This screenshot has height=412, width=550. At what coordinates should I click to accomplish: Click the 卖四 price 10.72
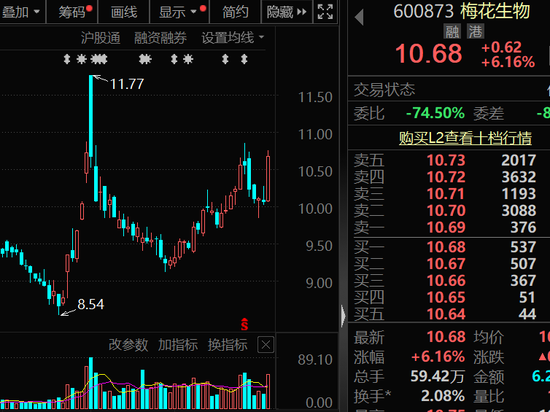tap(446, 177)
